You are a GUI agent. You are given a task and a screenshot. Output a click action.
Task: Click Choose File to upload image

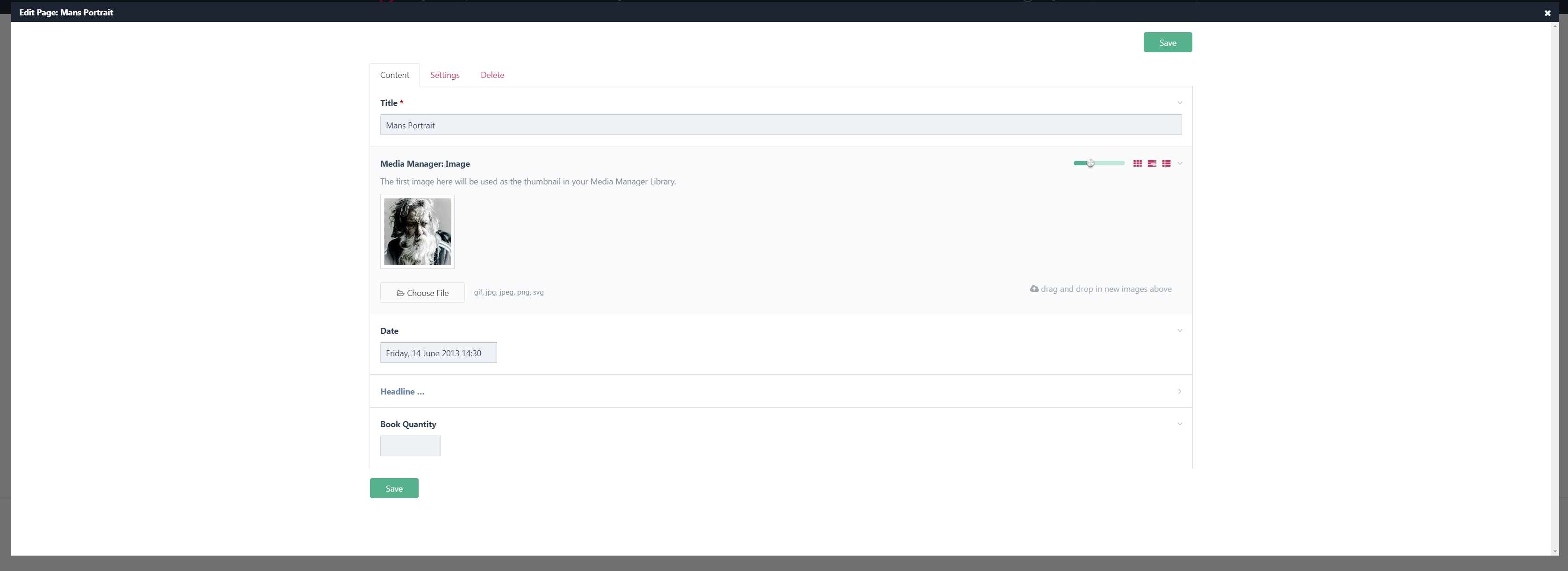point(422,292)
